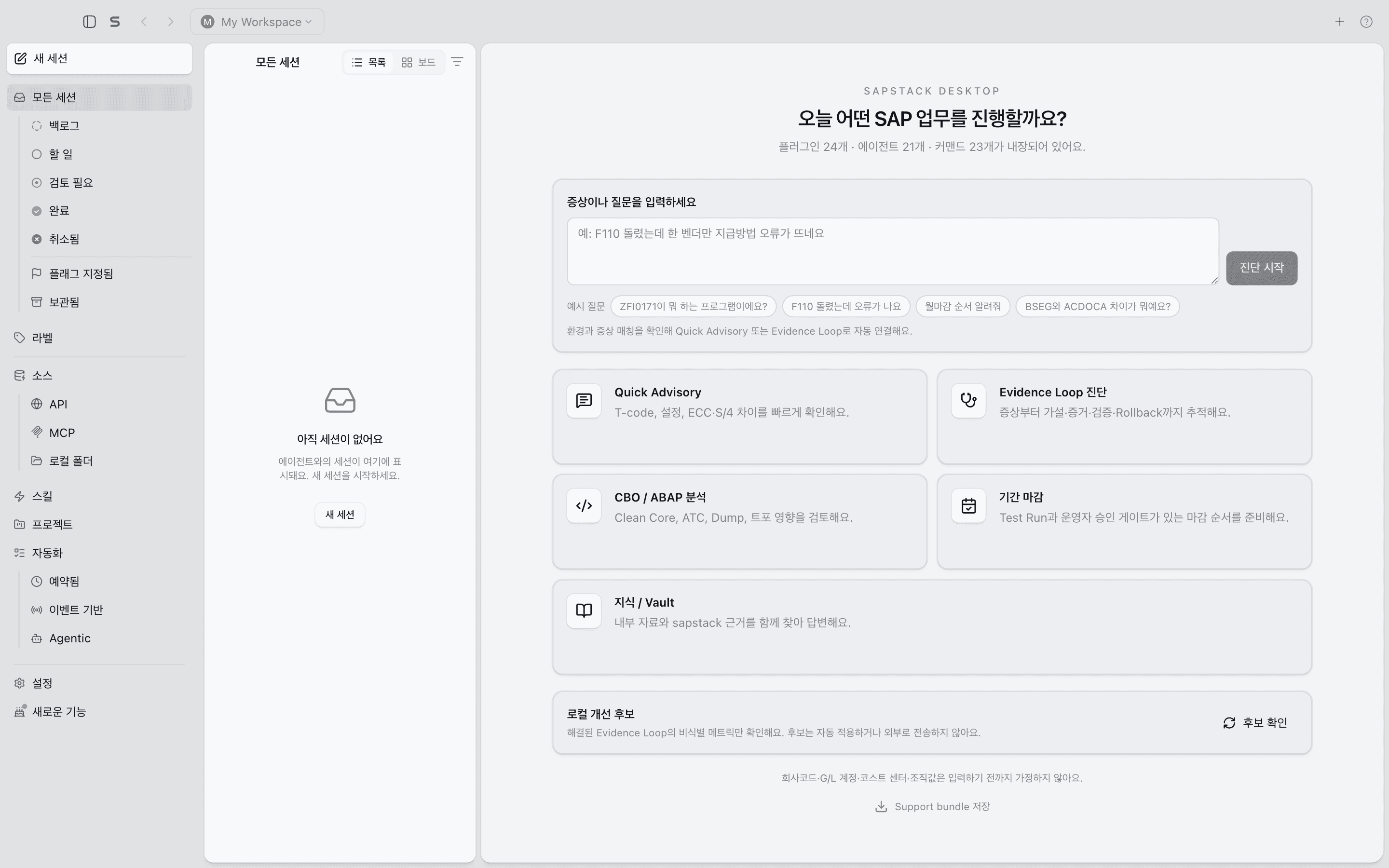1389x868 pixels.
Task: Click the 새 세션 button in empty list
Action: coord(340,515)
